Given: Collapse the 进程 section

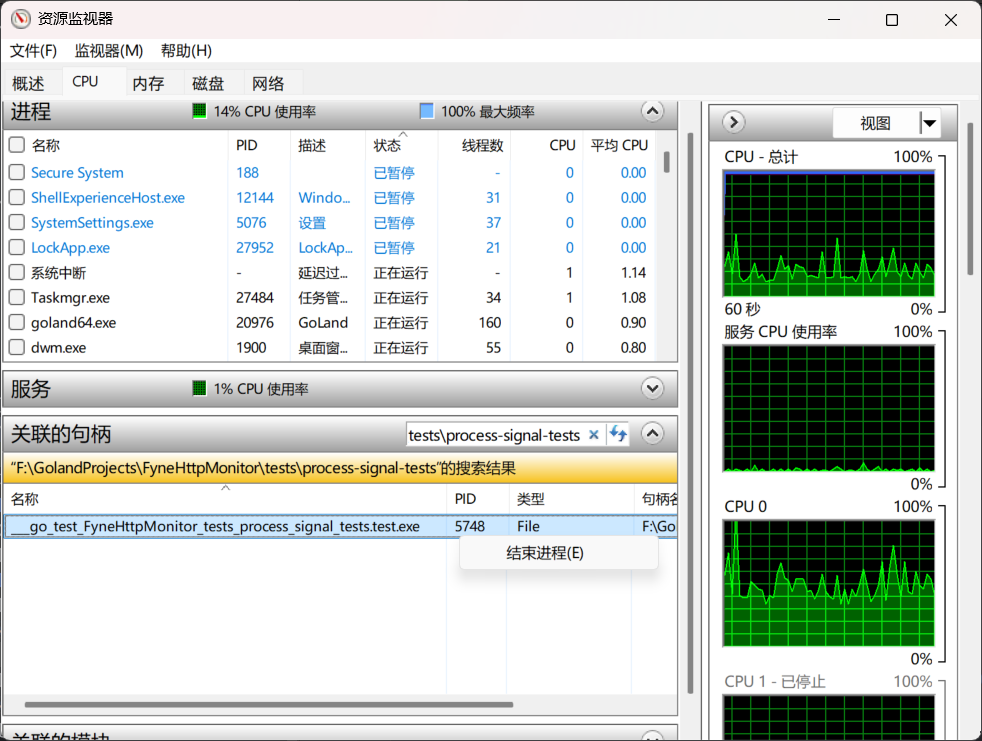Looking at the screenshot, I should click(x=652, y=111).
